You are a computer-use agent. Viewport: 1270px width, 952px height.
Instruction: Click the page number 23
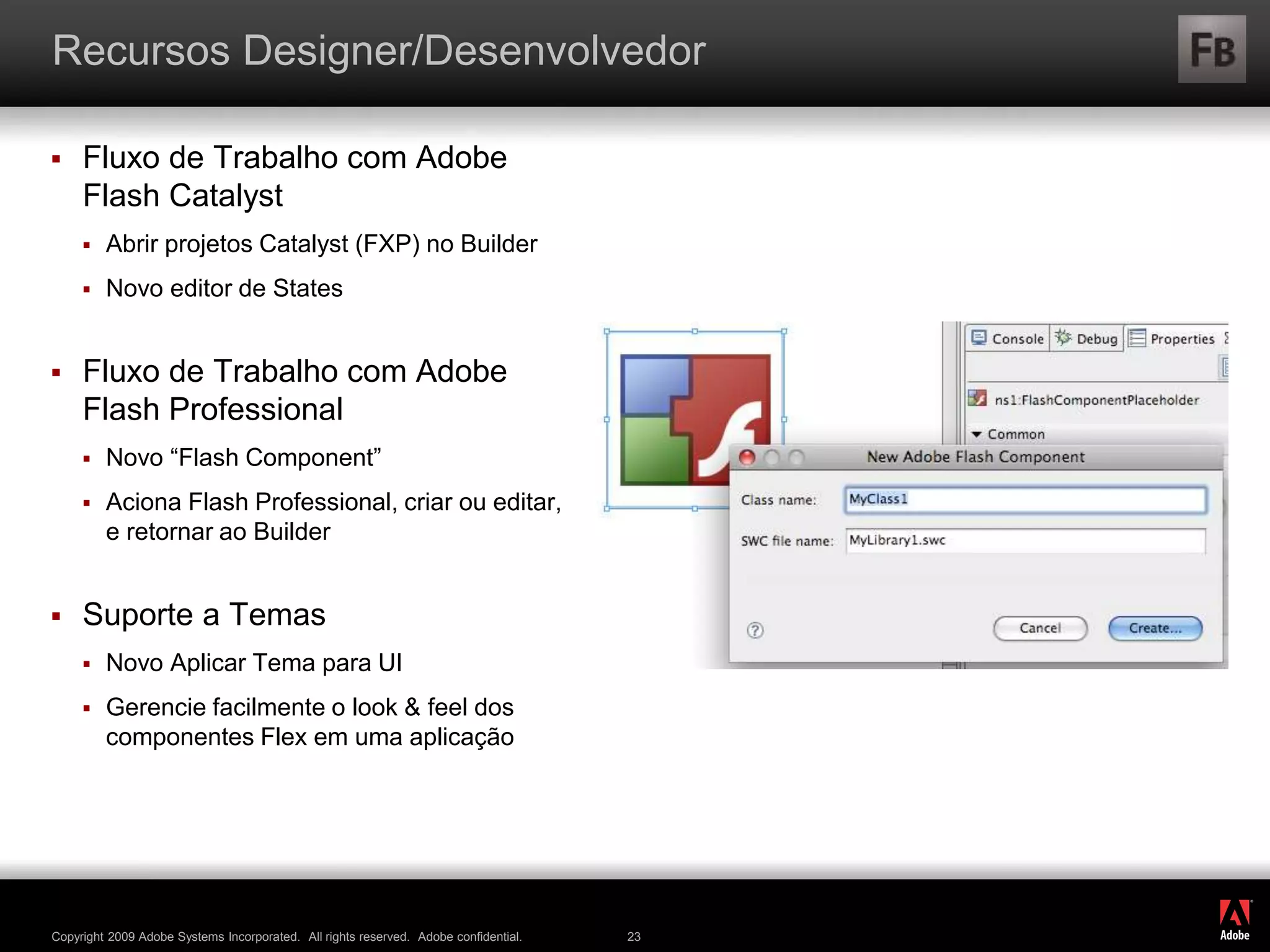click(x=634, y=937)
